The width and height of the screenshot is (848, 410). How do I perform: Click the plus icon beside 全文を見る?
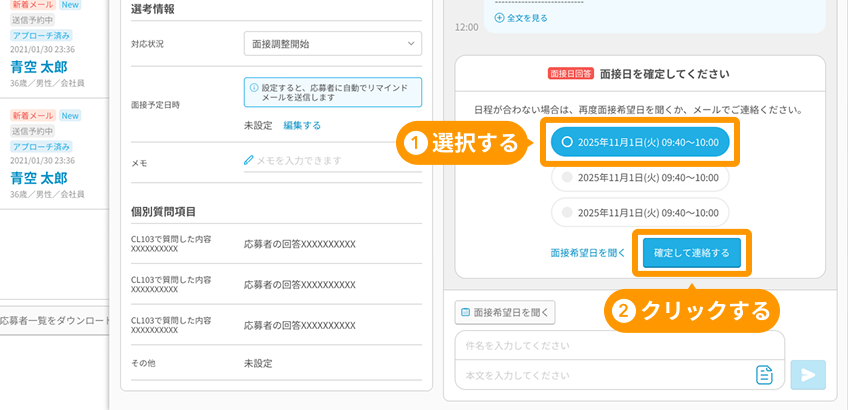tap(500, 18)
